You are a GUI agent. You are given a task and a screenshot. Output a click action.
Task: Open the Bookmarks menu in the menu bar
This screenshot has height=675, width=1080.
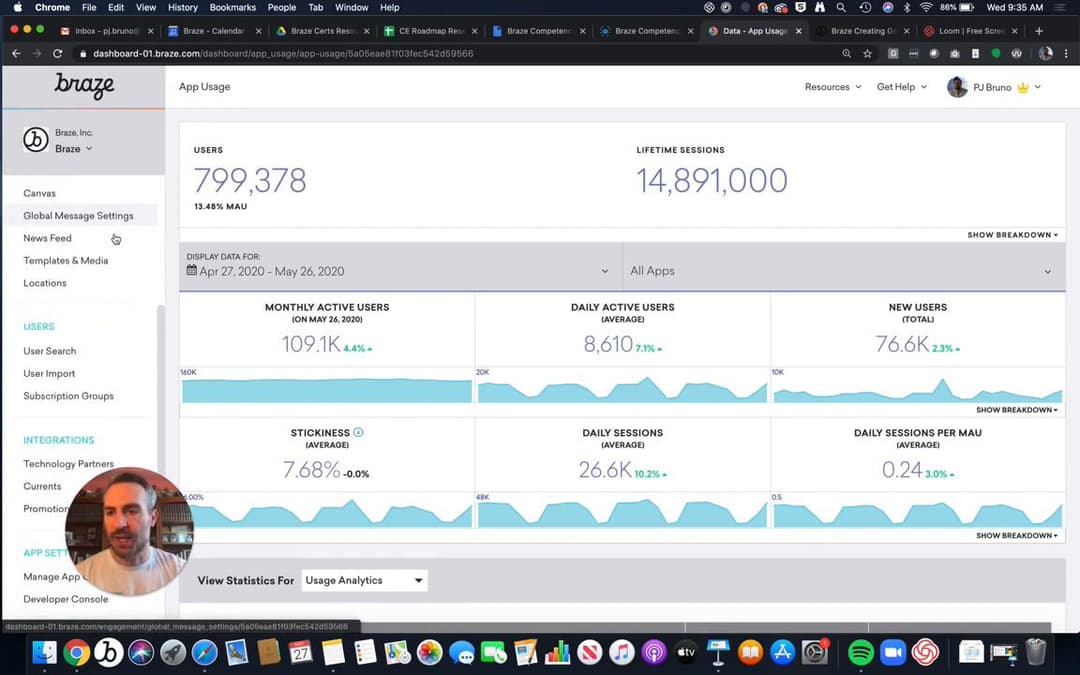[x=232, y=7]
